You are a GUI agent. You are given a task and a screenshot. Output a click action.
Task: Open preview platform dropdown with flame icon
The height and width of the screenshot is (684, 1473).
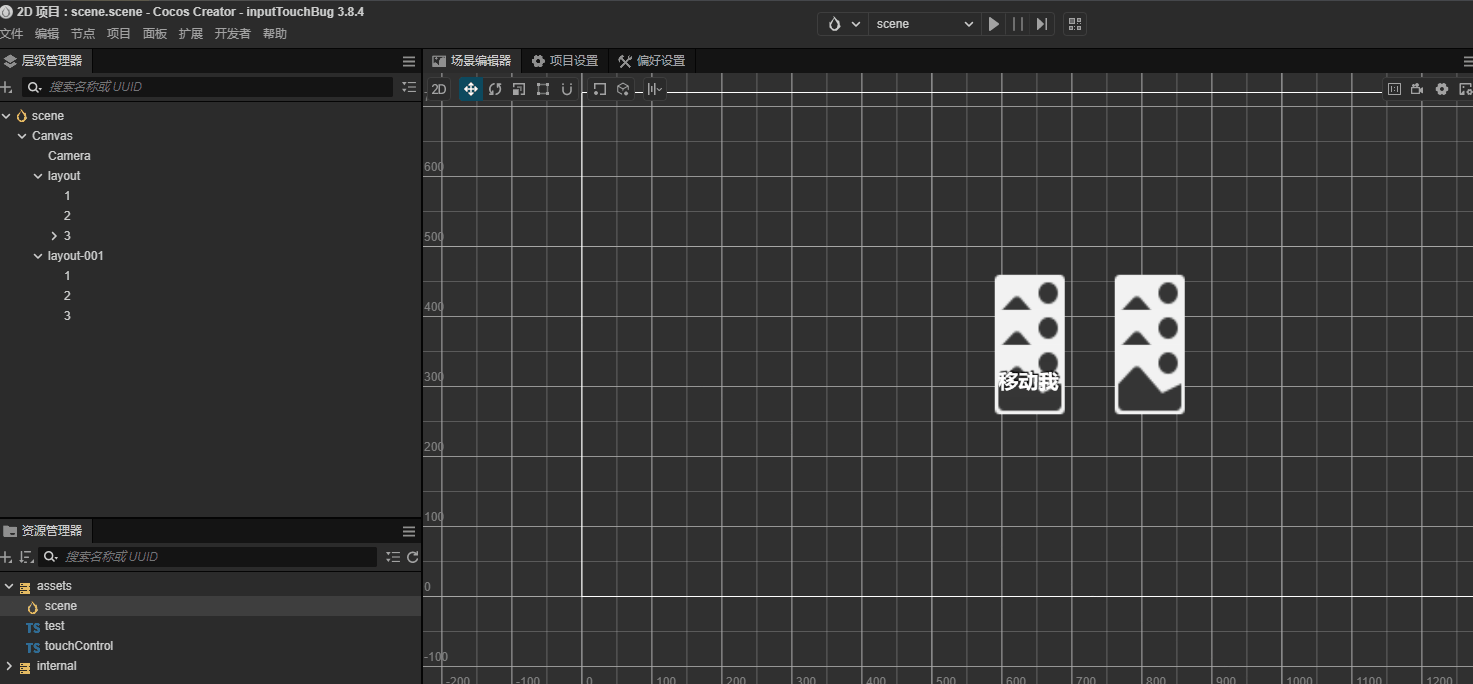(x=843, y=24)
